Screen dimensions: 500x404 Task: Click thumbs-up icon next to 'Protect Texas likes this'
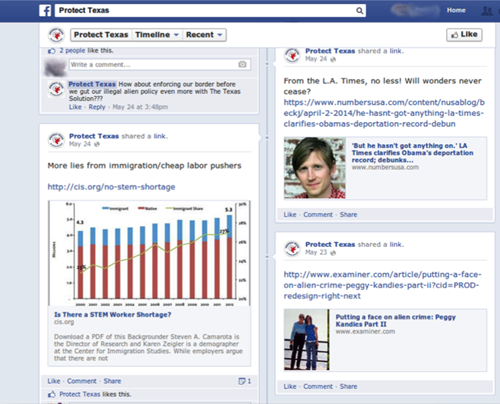pyautogui.click(x=52, y=394)
